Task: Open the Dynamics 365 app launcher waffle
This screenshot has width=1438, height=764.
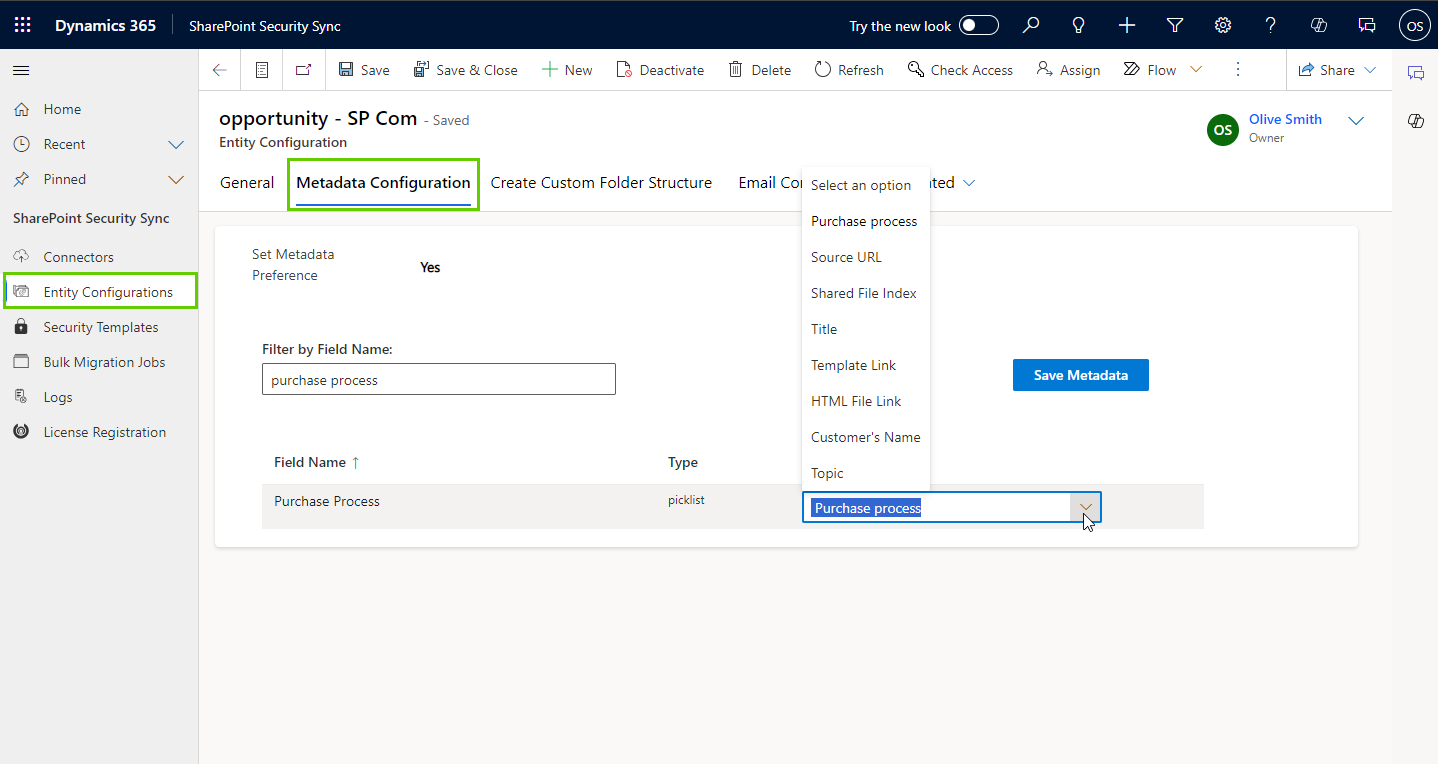Action: pyautogui.click(x=22, y=25)
